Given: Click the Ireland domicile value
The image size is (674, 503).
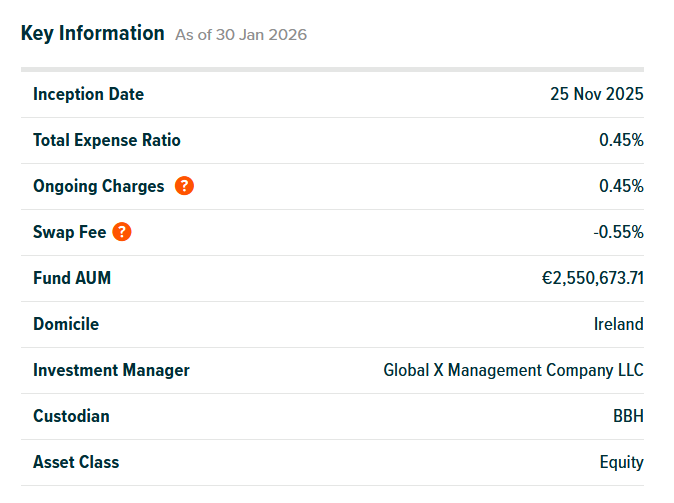Looking at the screenshot, I should click(x=619, y=324).
